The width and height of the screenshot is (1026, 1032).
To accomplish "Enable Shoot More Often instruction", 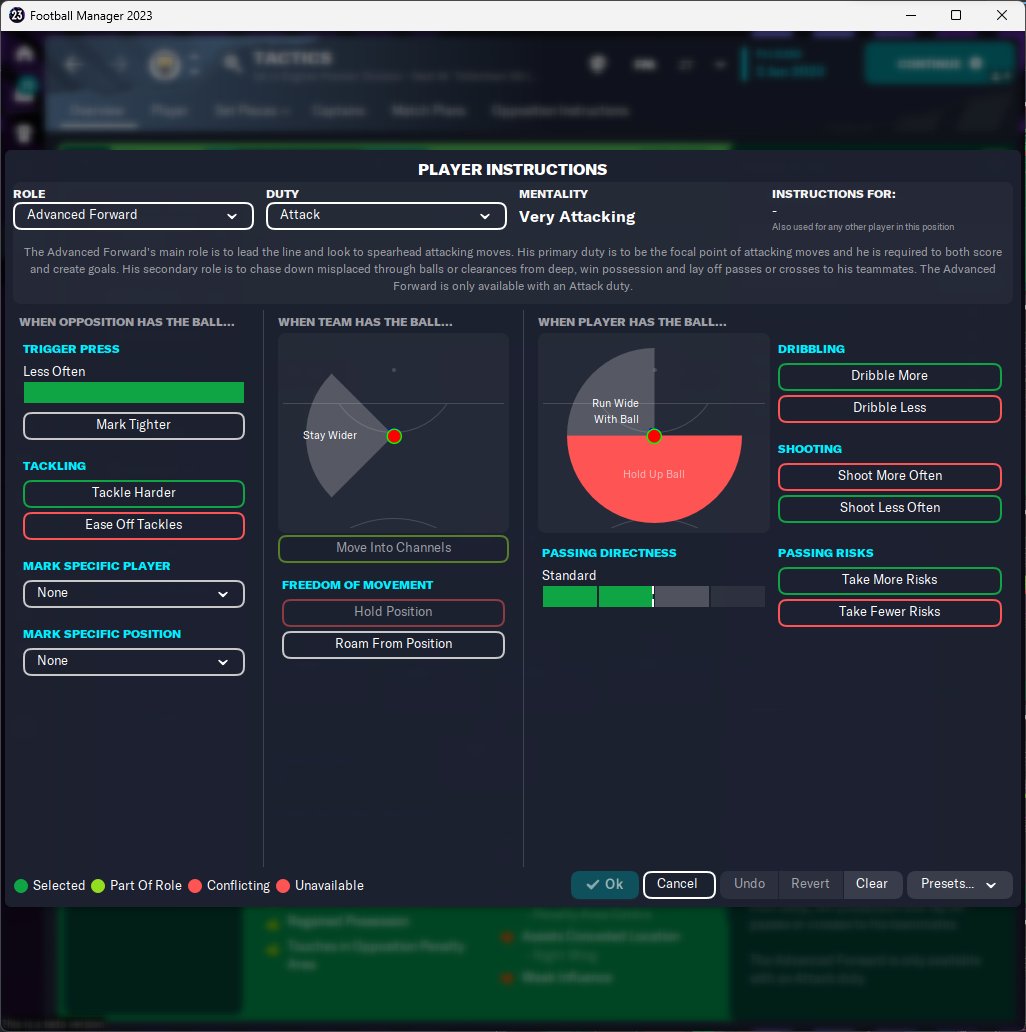I will click(890, 476).
